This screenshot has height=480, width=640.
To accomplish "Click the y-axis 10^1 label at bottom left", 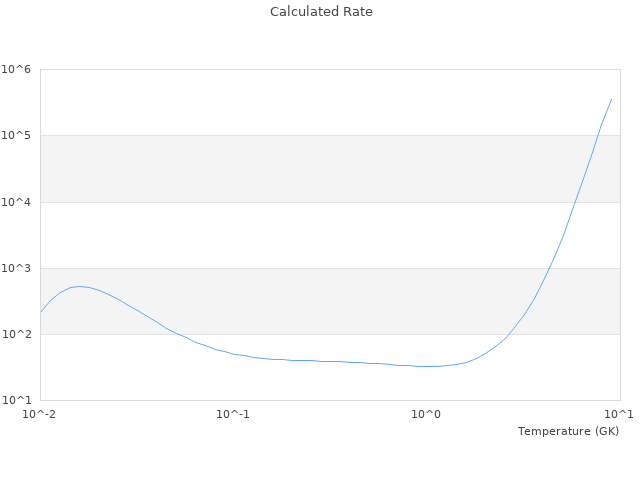I will 17,400.
